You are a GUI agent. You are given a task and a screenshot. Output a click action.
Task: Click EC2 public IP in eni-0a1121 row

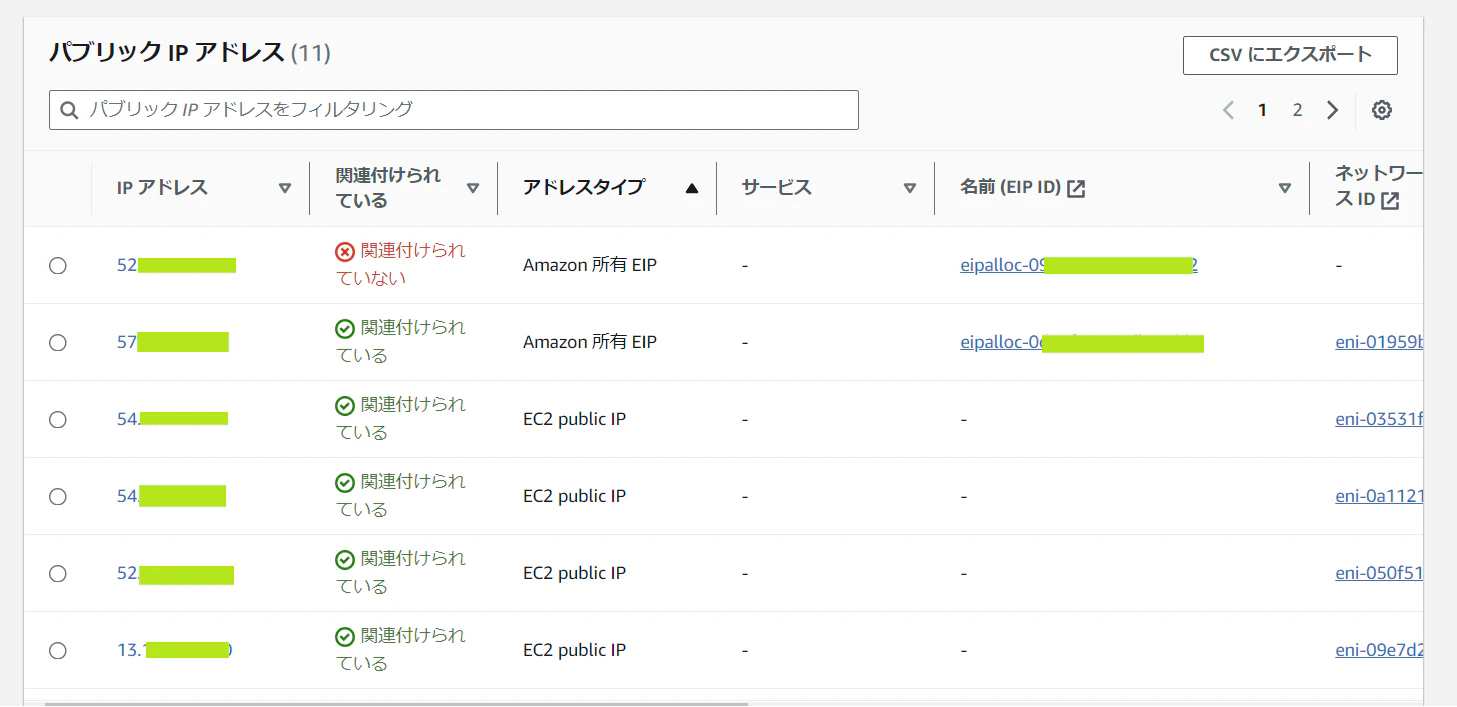(x=574, y=496)
